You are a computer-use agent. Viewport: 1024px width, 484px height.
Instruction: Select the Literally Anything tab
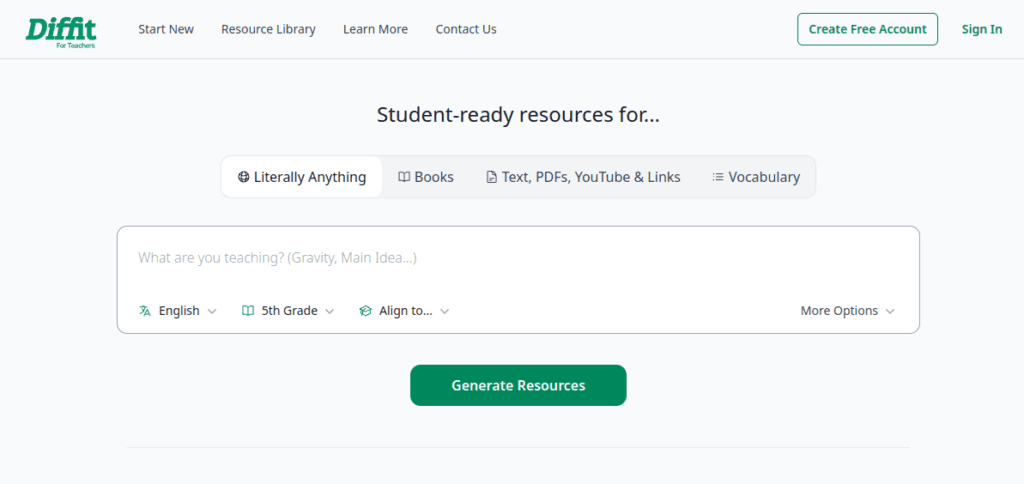click(x=302, y=177)
